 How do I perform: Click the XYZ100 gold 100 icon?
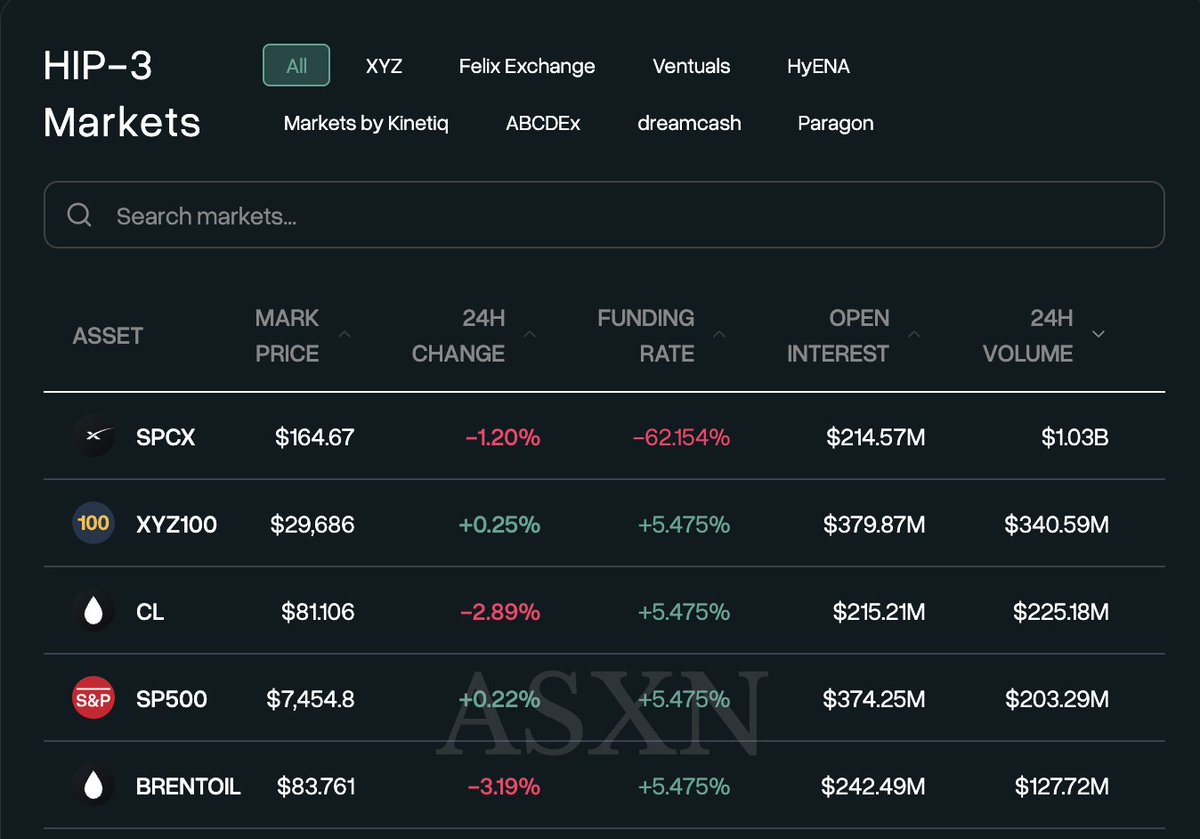click(x=94, y=524)
